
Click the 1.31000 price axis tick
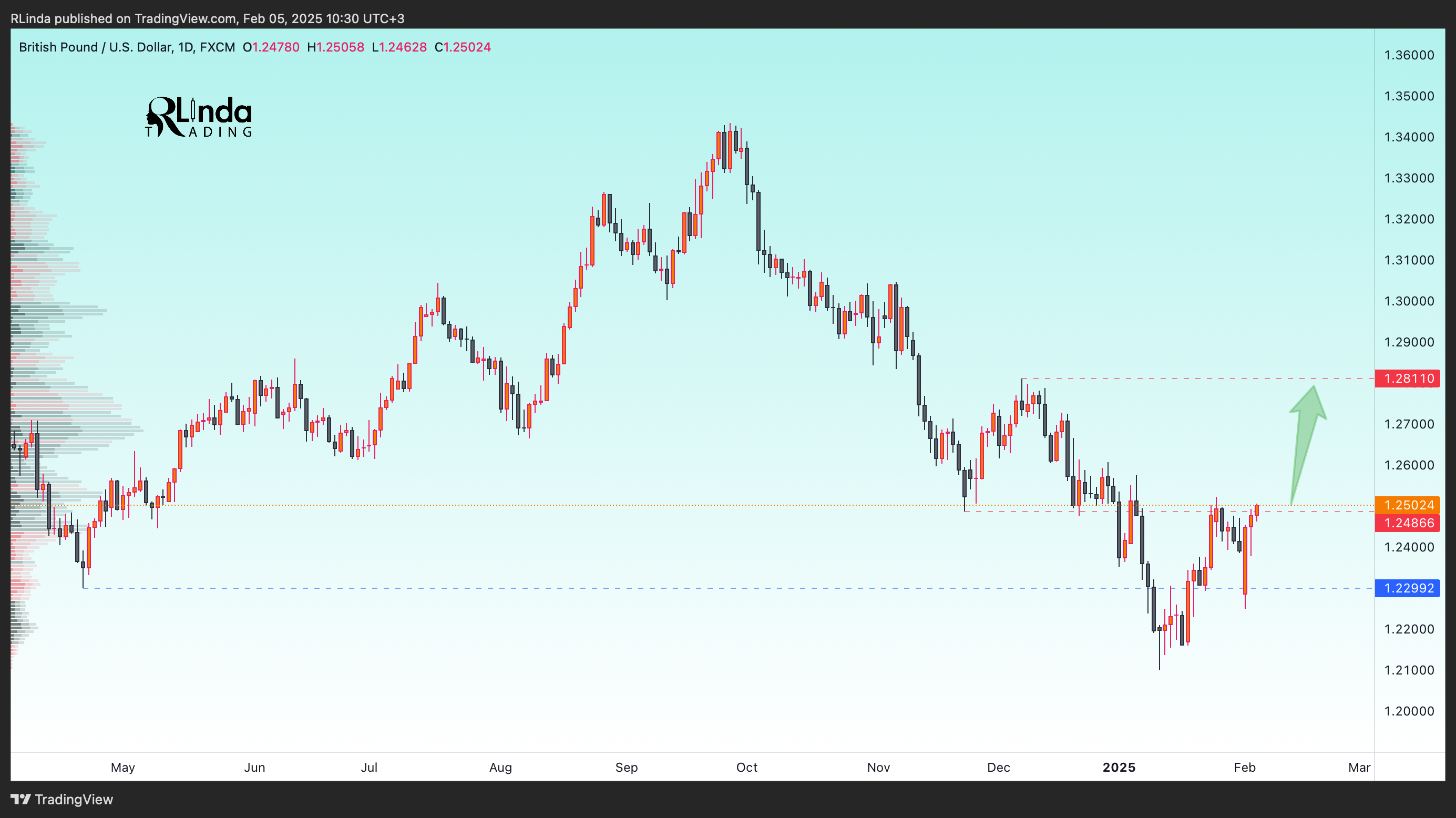(x=1409, y=260)
